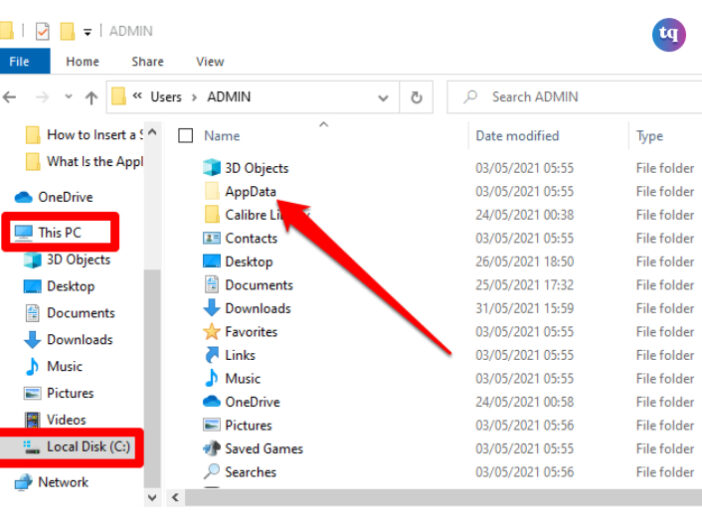This screenshot has height=526, width=702.
Task: Open the 'How to Insert a' quick access folder
Action: tap(84, 135)
